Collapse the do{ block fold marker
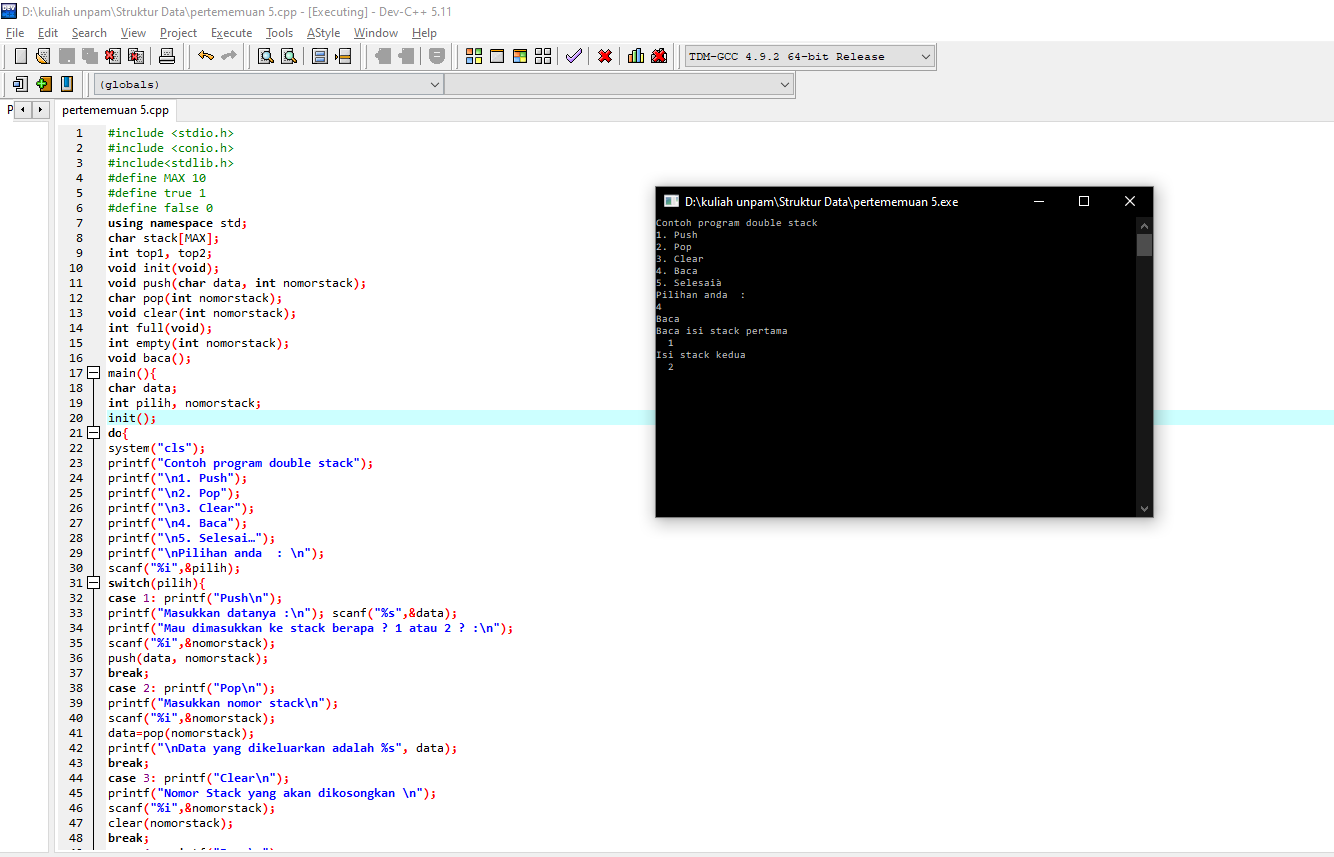 94,433
